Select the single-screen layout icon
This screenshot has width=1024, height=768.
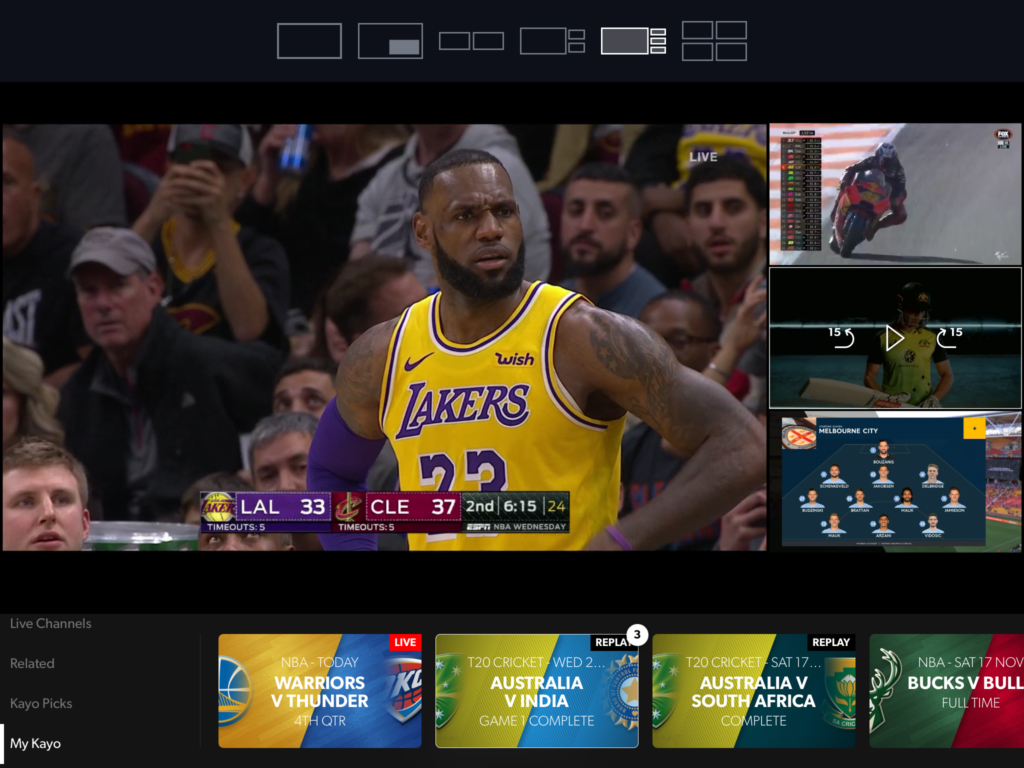[309, 41]
